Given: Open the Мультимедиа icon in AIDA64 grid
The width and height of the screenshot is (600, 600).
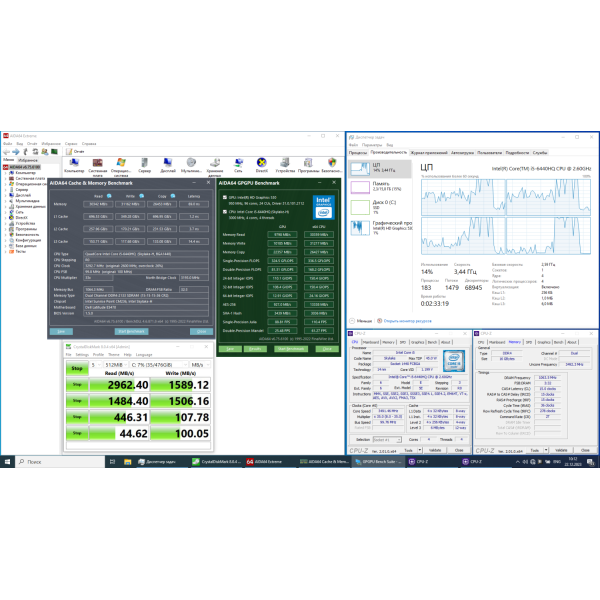Looking at the screenshot, I should 191,163.
